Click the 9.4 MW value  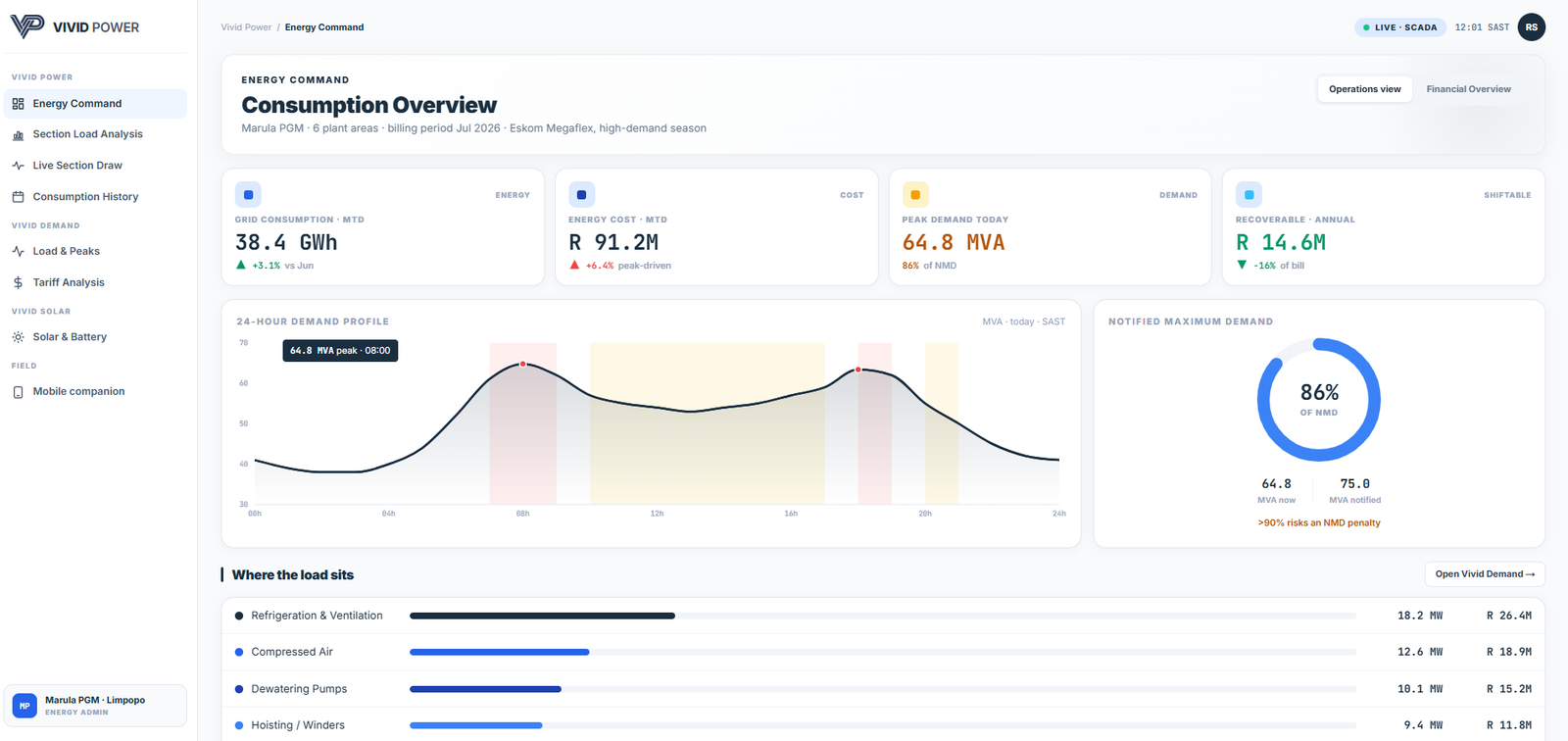click(1424, 725)
